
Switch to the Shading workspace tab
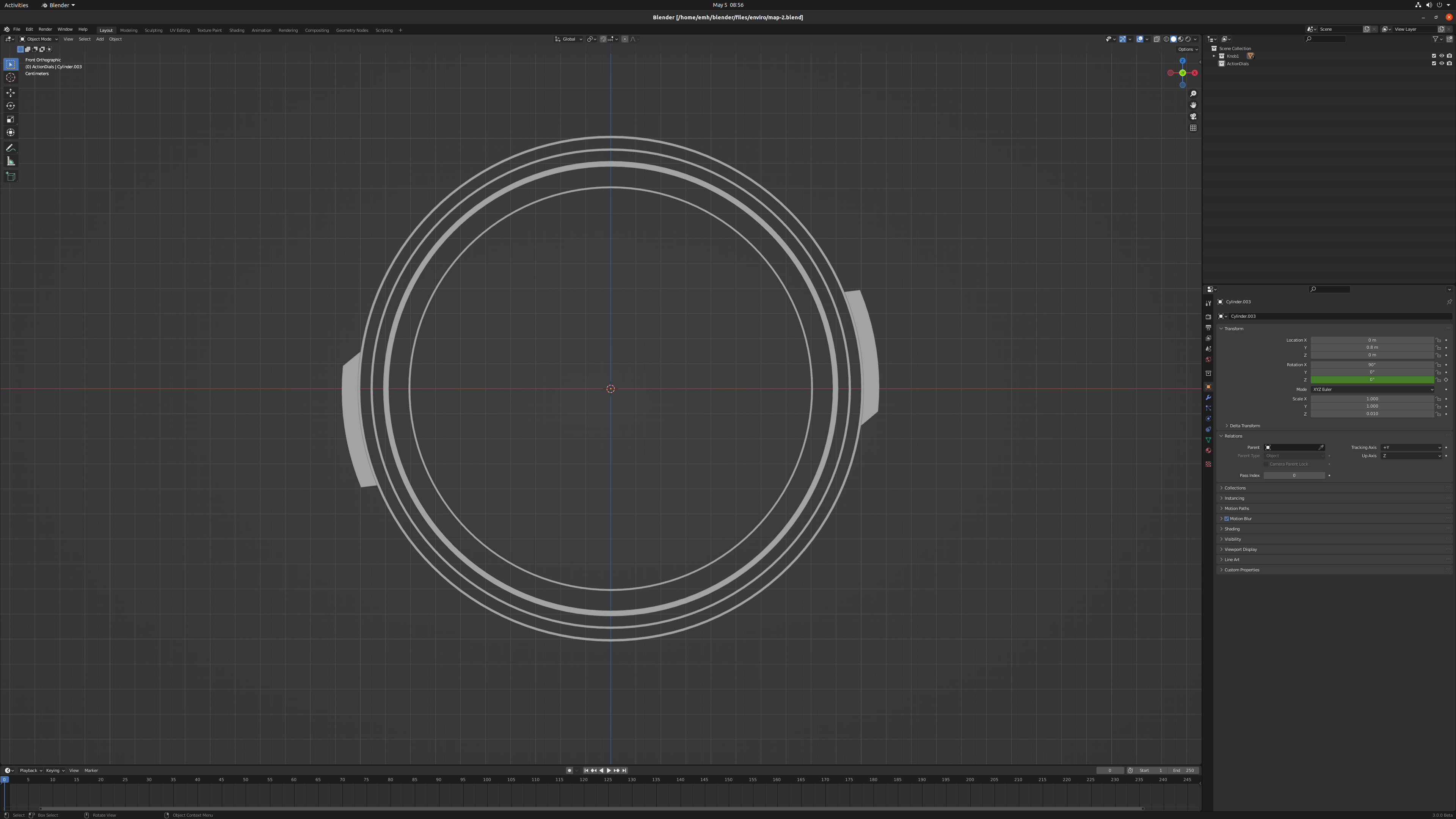pos(237,30)
